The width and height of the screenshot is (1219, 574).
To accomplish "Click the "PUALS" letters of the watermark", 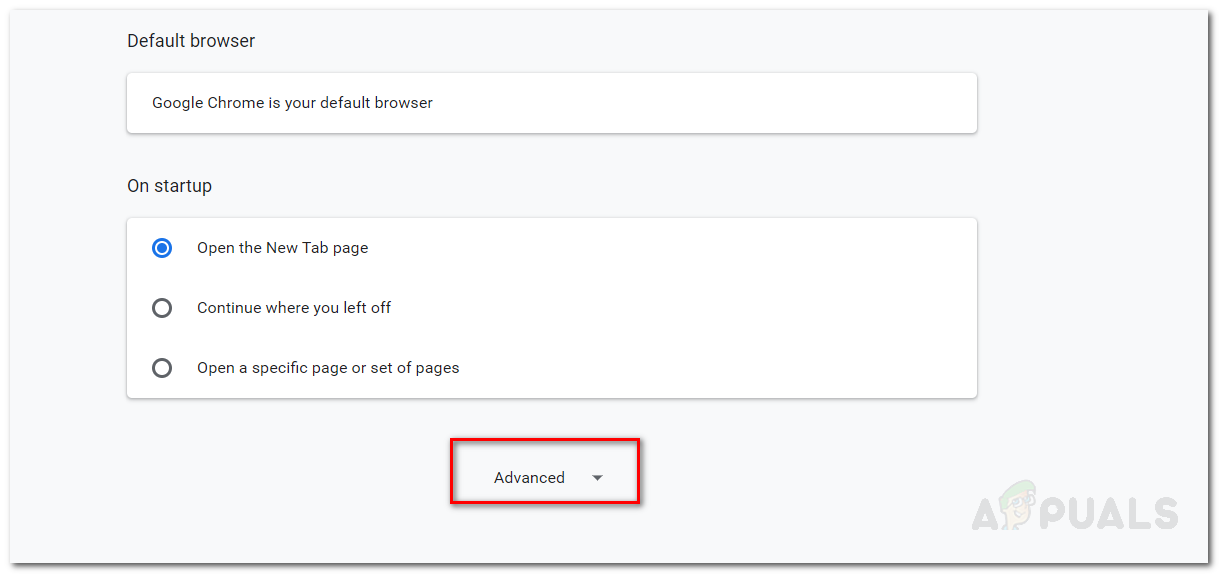I will click(1112, 513).
